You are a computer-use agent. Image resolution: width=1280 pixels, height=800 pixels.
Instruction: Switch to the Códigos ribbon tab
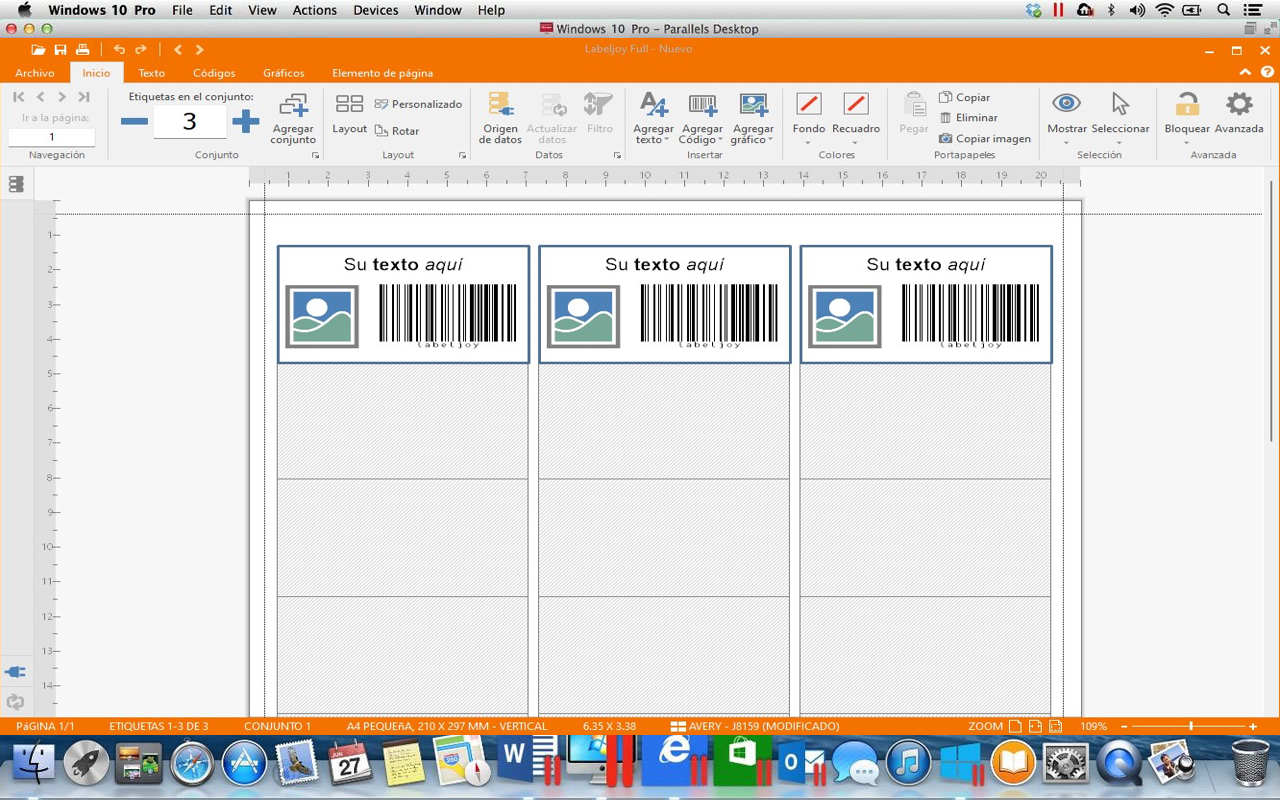(214, 73)
